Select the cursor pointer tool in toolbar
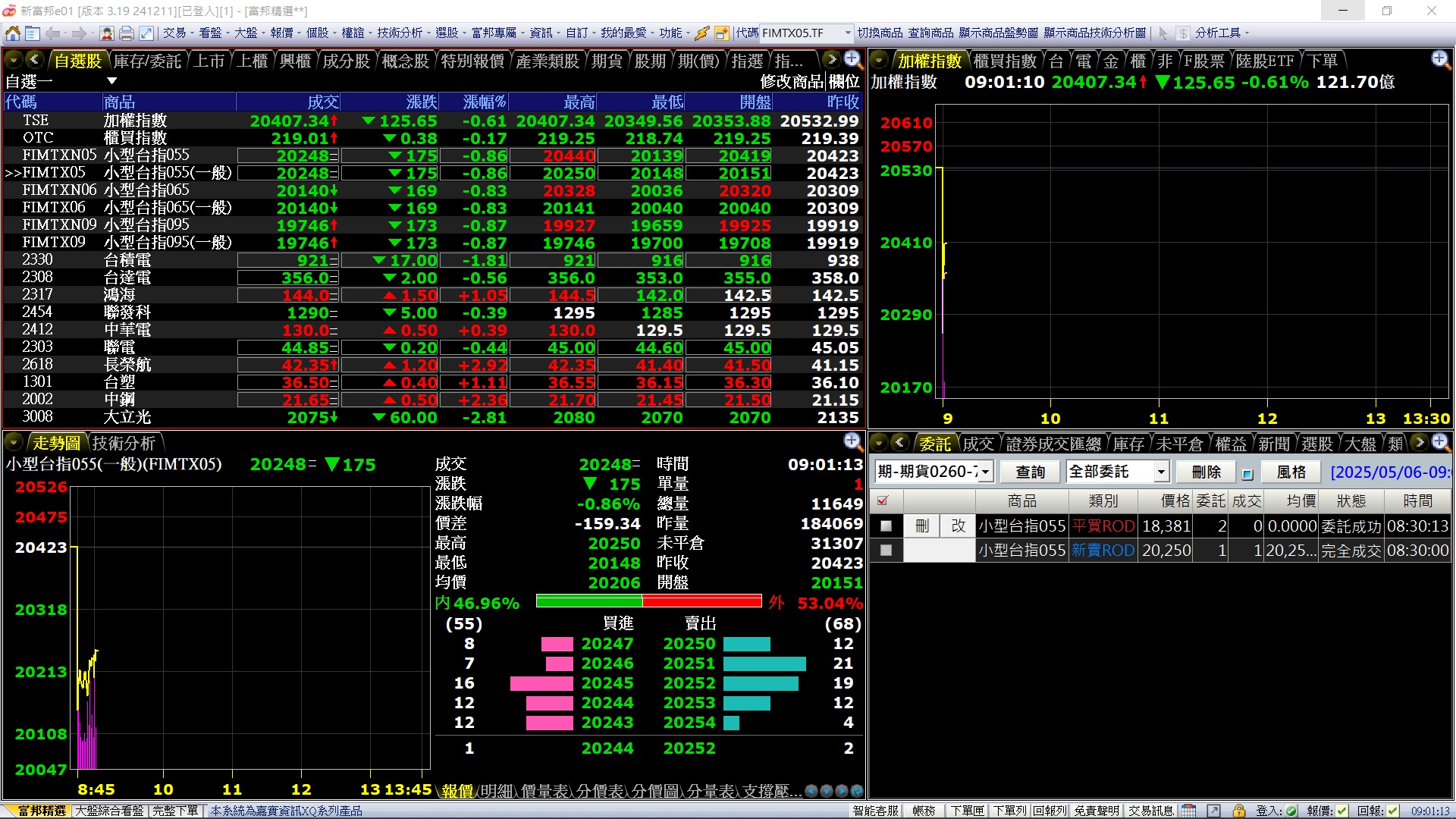Viewport: 1456px width, 819px height. point(1163,33)
